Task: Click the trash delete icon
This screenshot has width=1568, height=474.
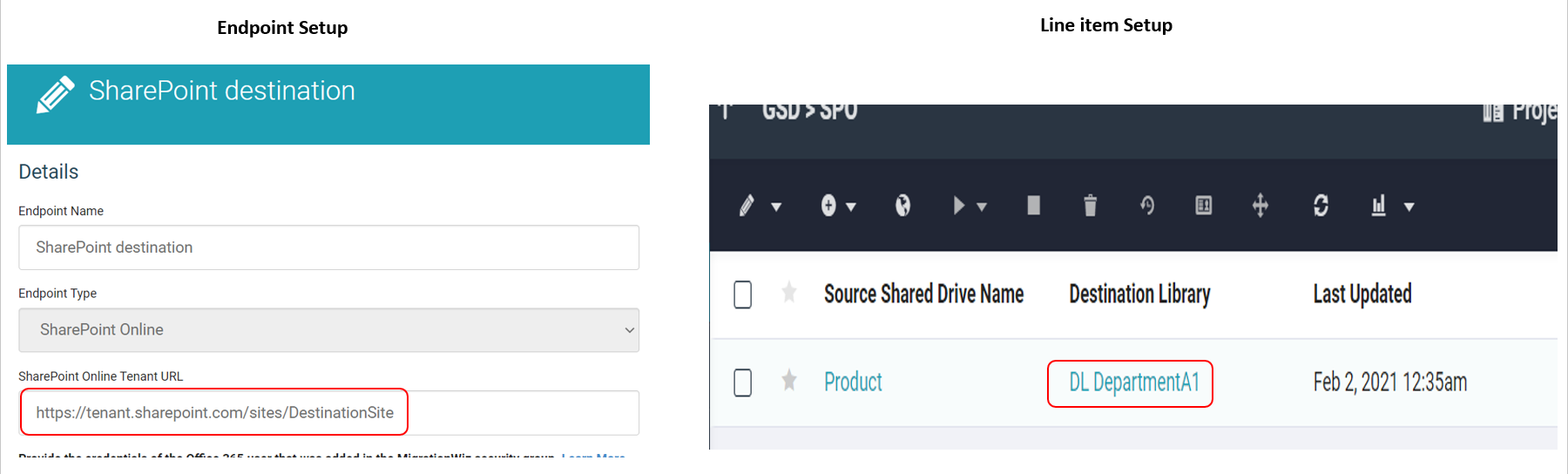Action: 1090,206
